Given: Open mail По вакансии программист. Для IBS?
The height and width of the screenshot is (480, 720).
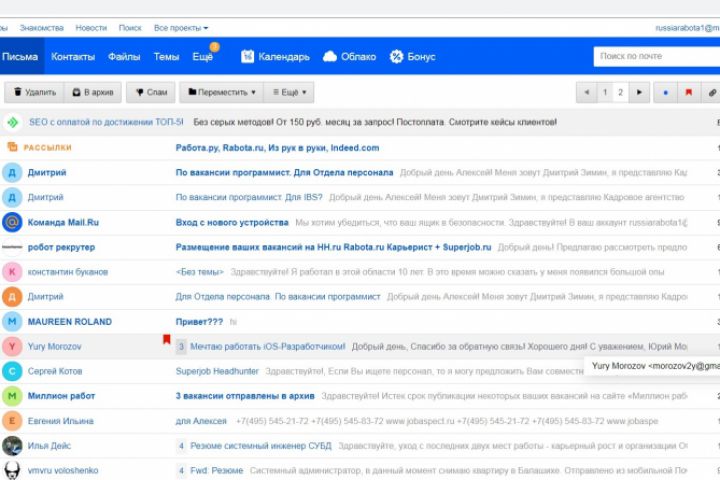Looking at the screenshot, I should 249,198.
